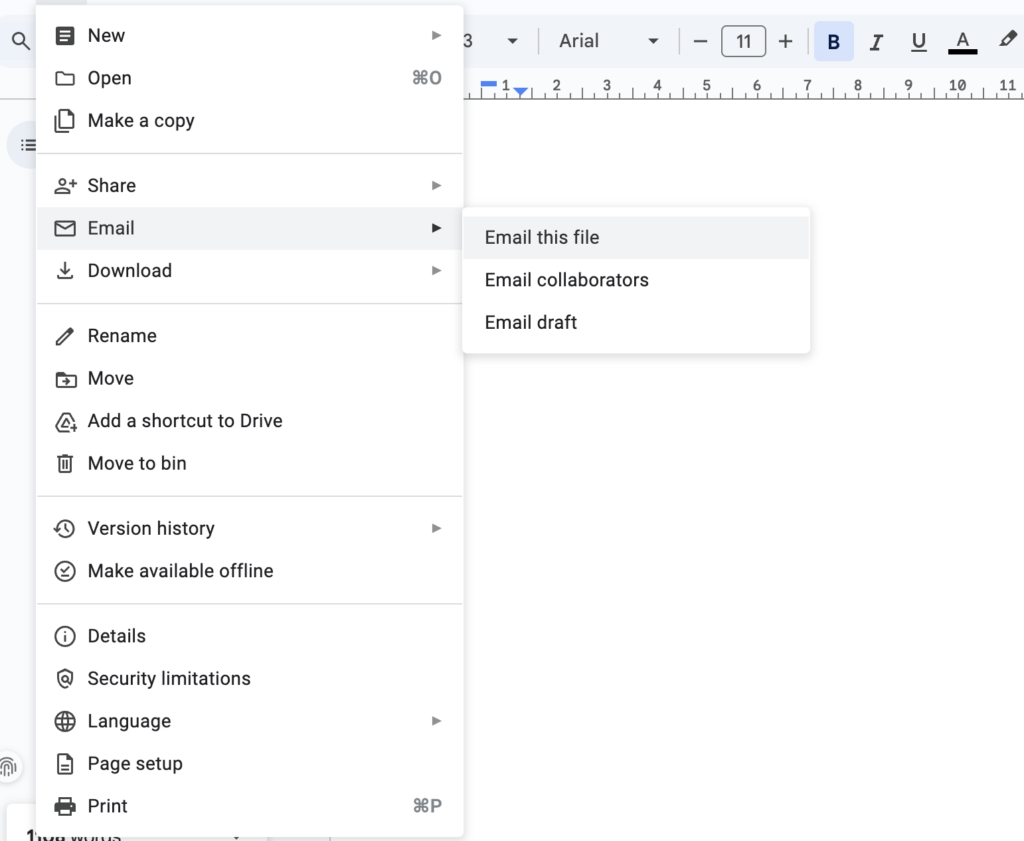Select Make a copy

249,120
